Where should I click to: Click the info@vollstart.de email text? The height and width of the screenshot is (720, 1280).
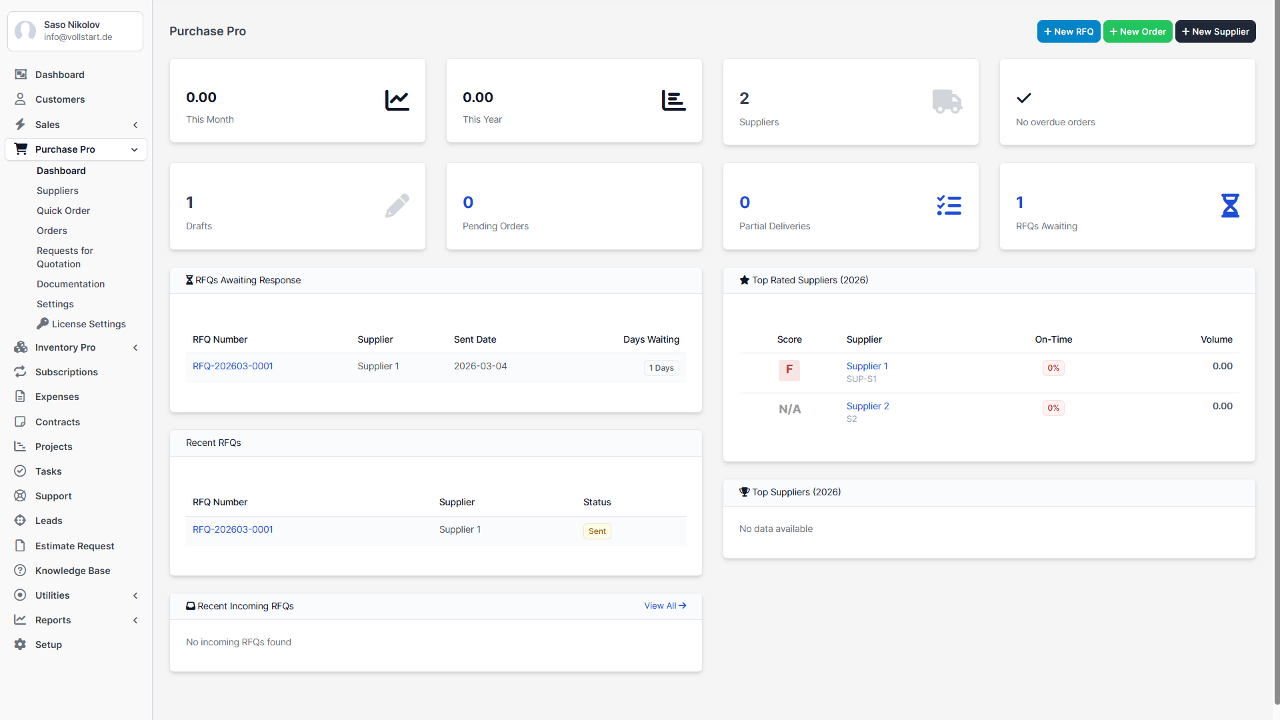[x=78, y=37]
